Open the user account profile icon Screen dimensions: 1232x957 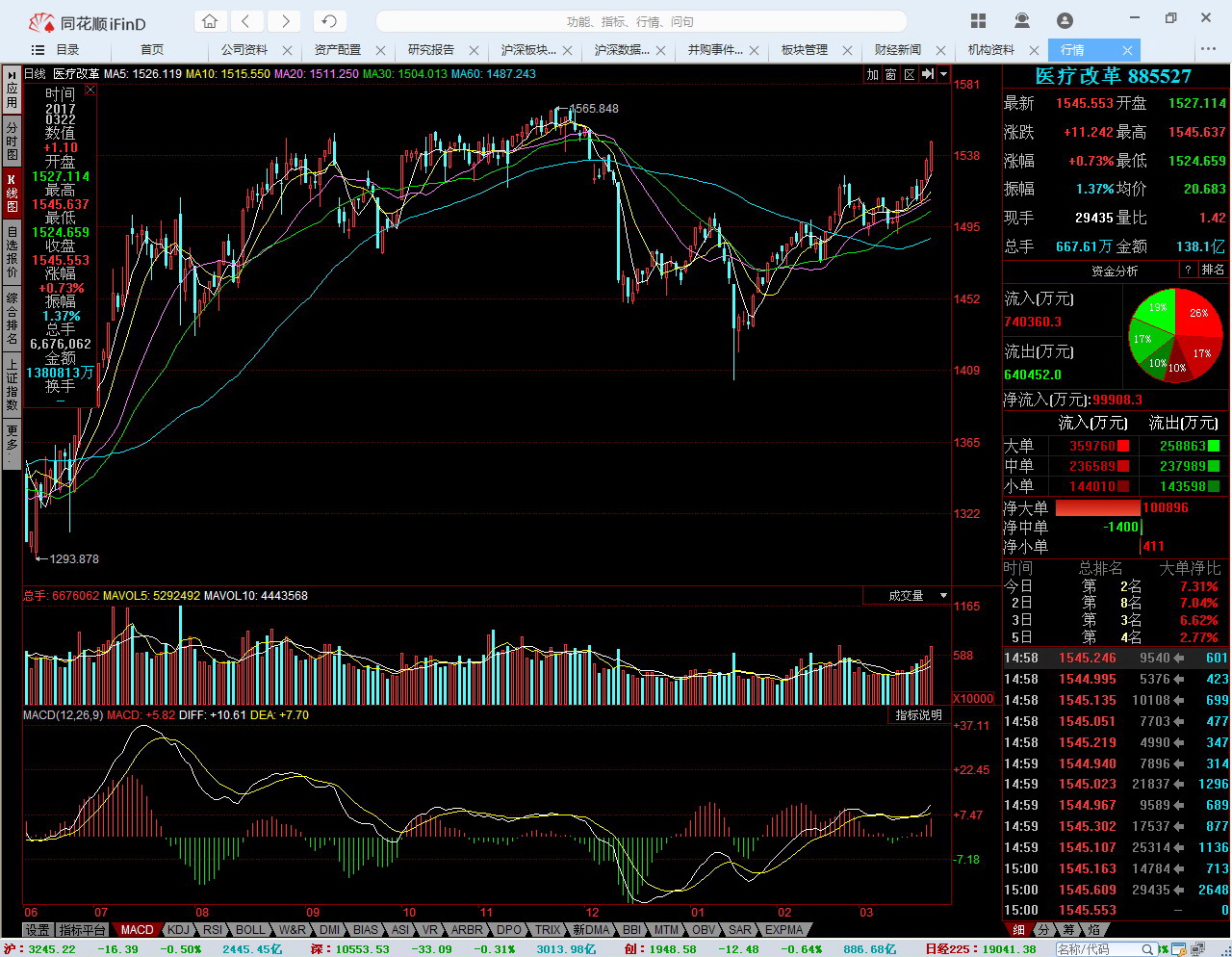[1065, 20]
